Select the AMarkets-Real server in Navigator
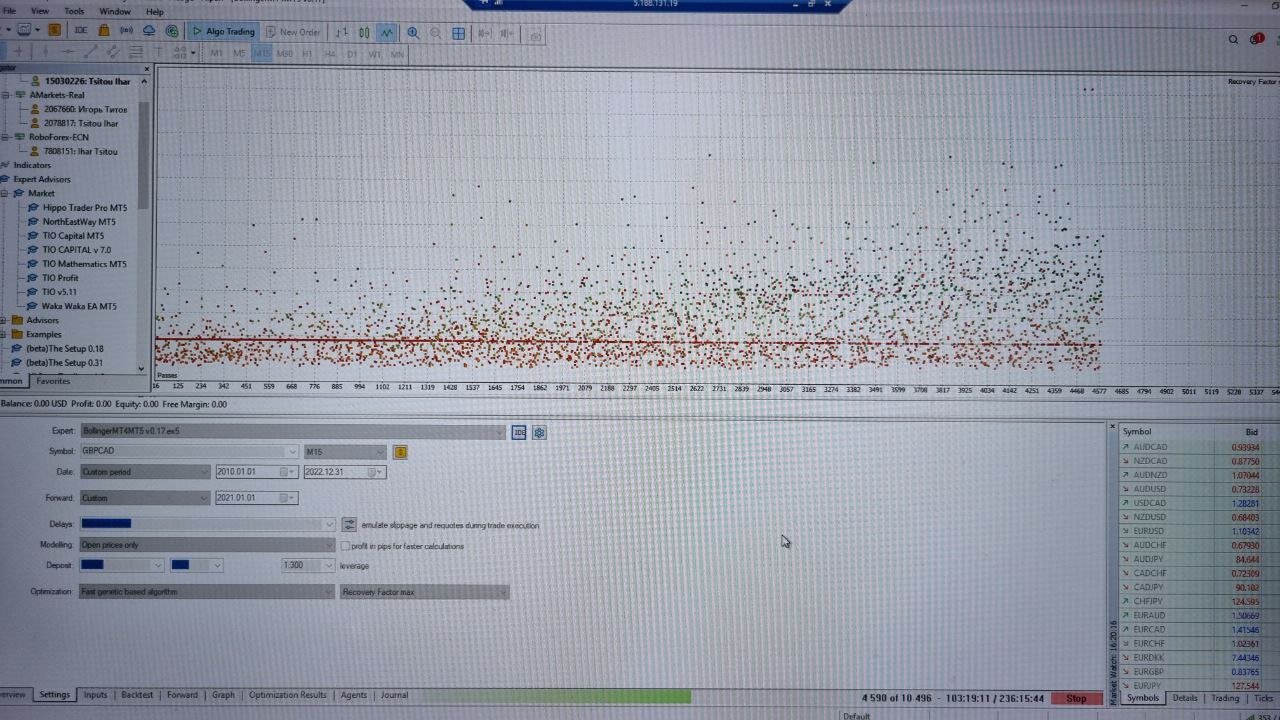 (57, 95)
